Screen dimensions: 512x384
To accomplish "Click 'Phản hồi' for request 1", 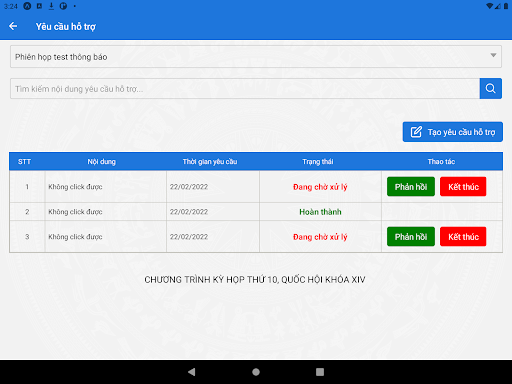I will pyautogui.click(x=411, y=187).
